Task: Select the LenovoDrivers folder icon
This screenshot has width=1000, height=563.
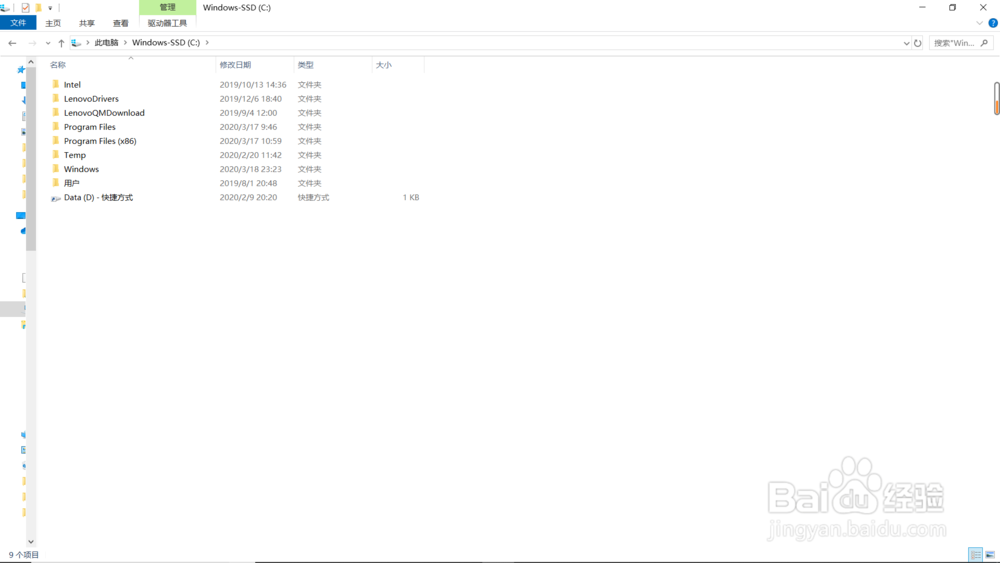Action: point(55,98)
